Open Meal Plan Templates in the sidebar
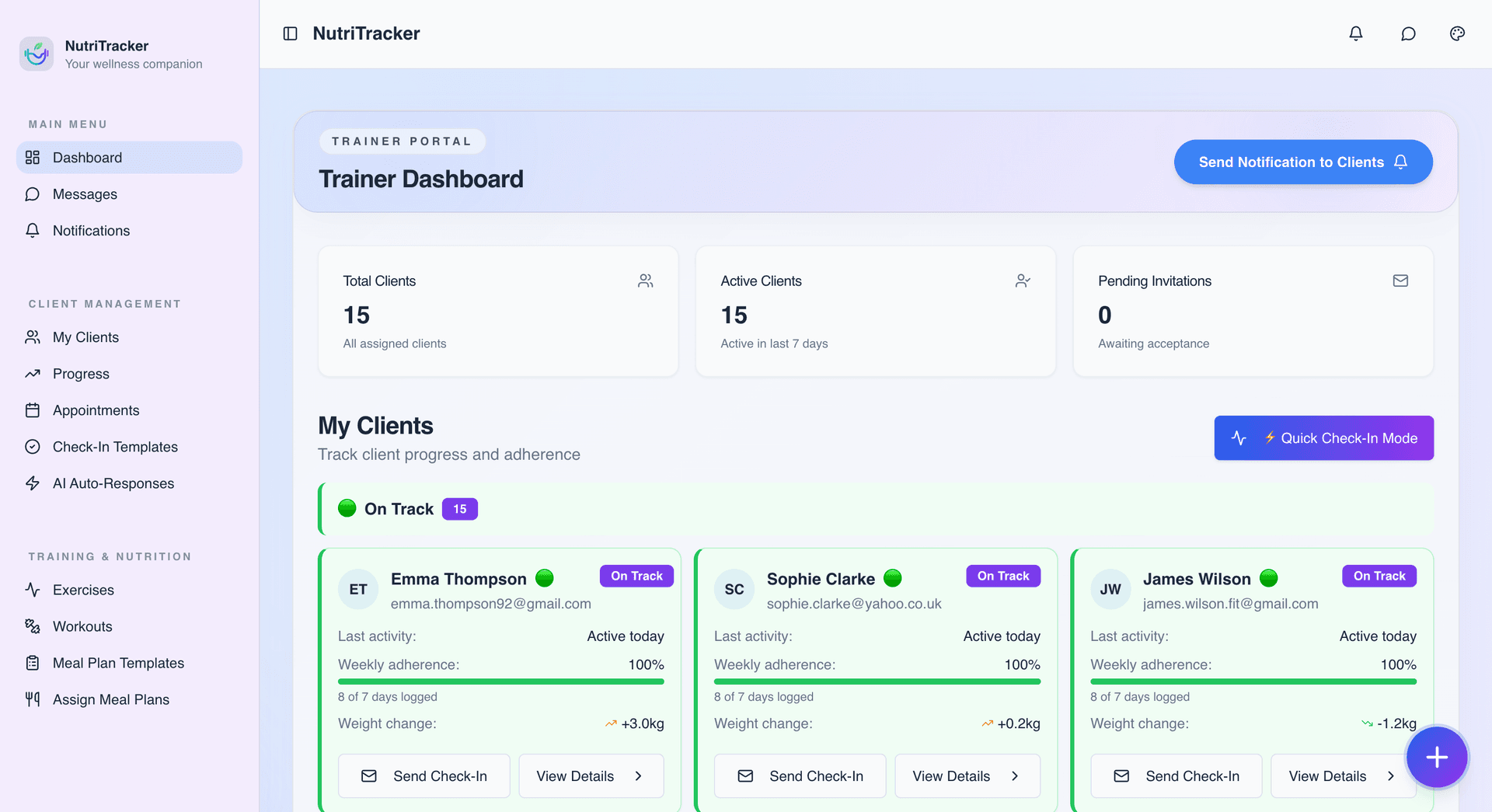 coord(117,663)
